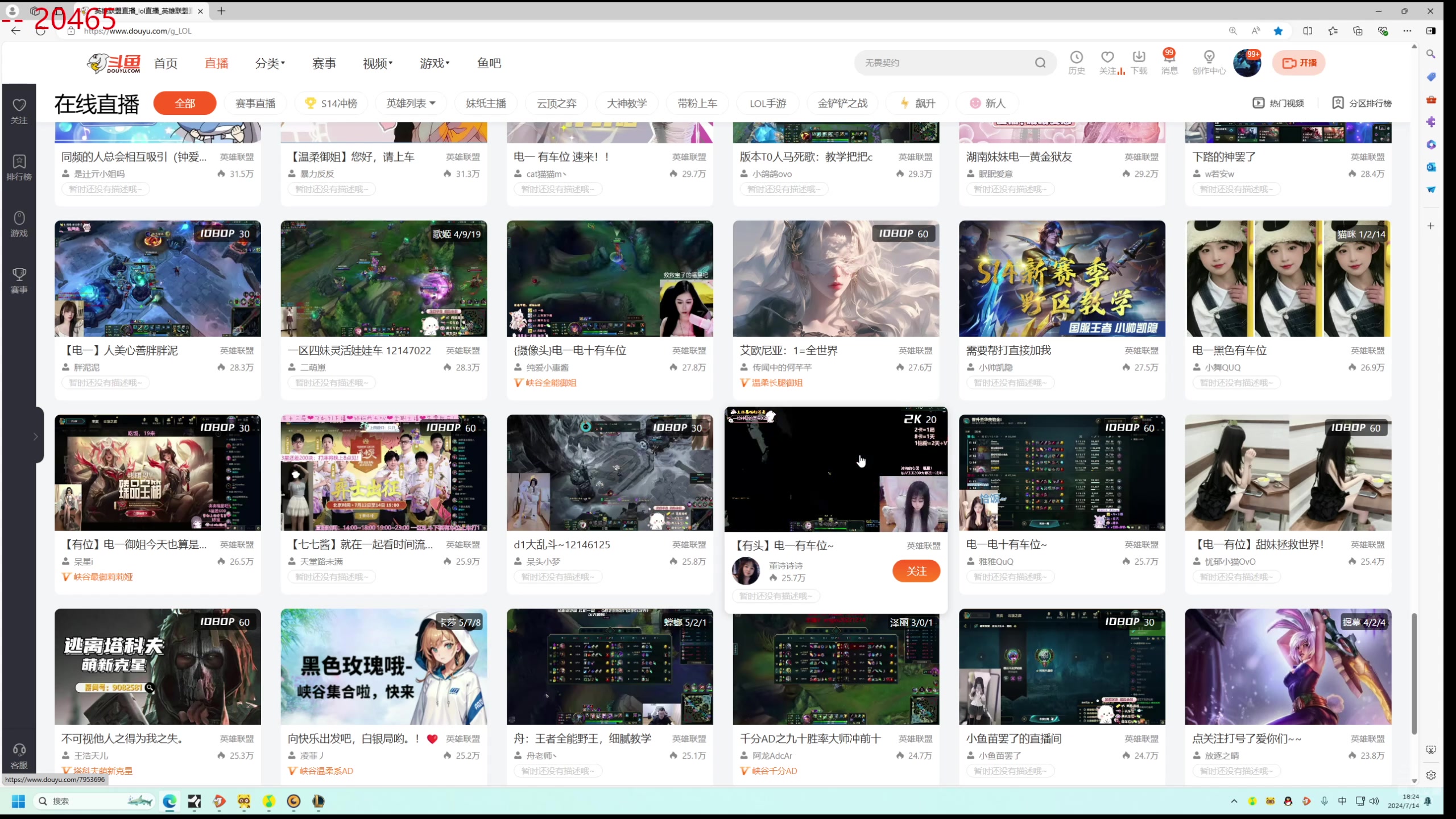The image size is (1456, 819).
Task: Open 赛事 nav item
Action: pyautogui.click(x=324, y=63)
